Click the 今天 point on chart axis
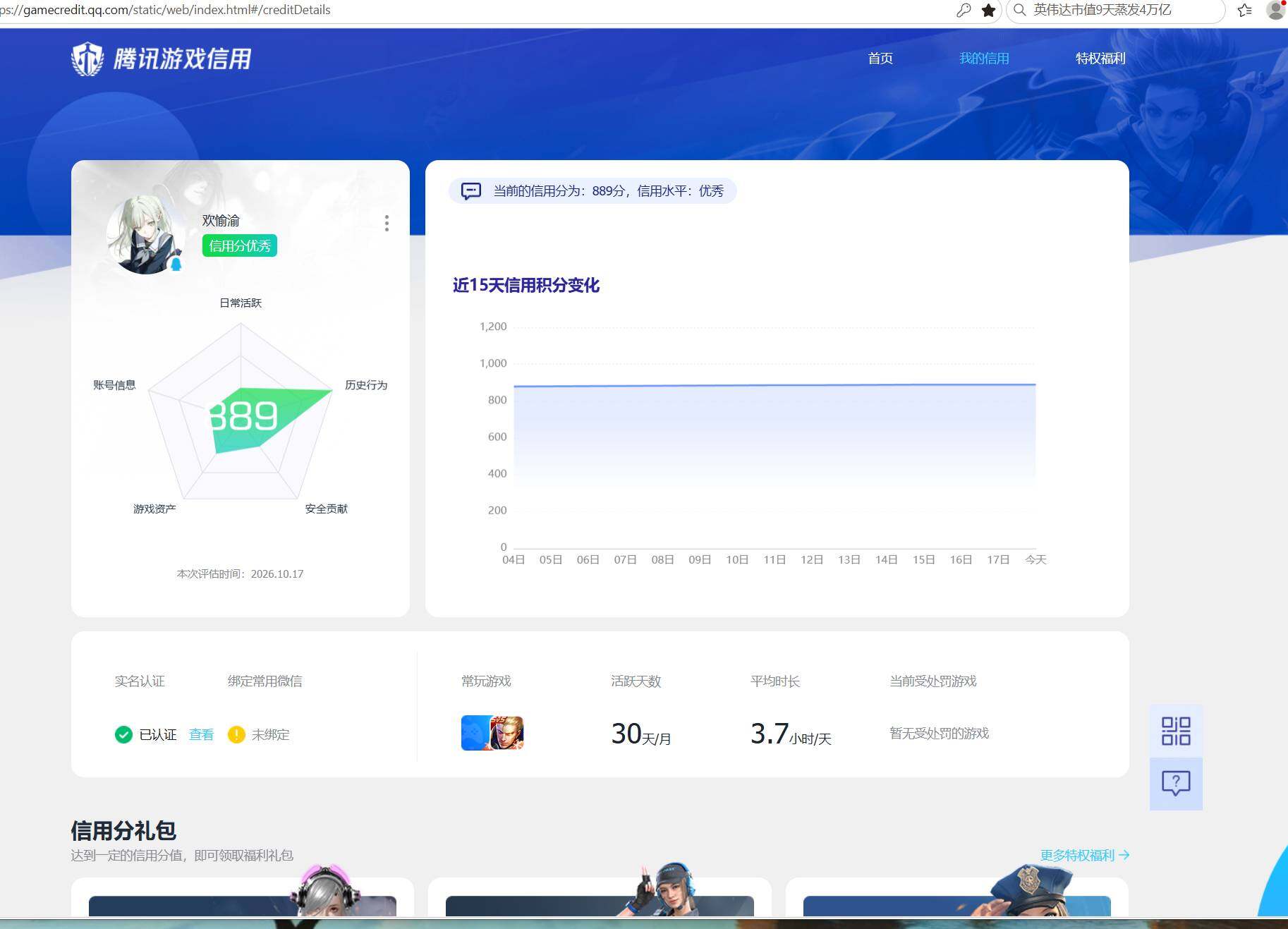 pyautogui.click(x=1035, y=559)
